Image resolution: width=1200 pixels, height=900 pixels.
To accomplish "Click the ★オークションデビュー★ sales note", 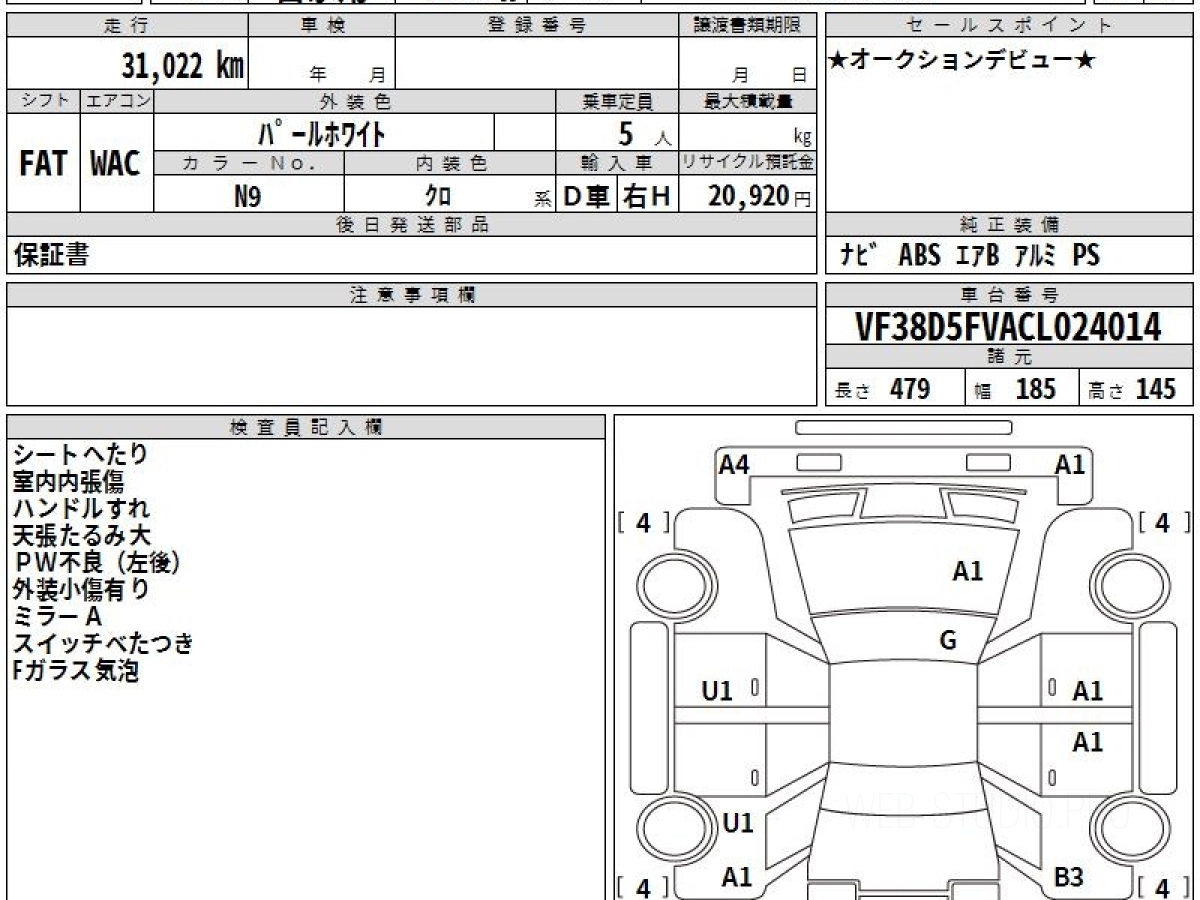I will 961,61.
